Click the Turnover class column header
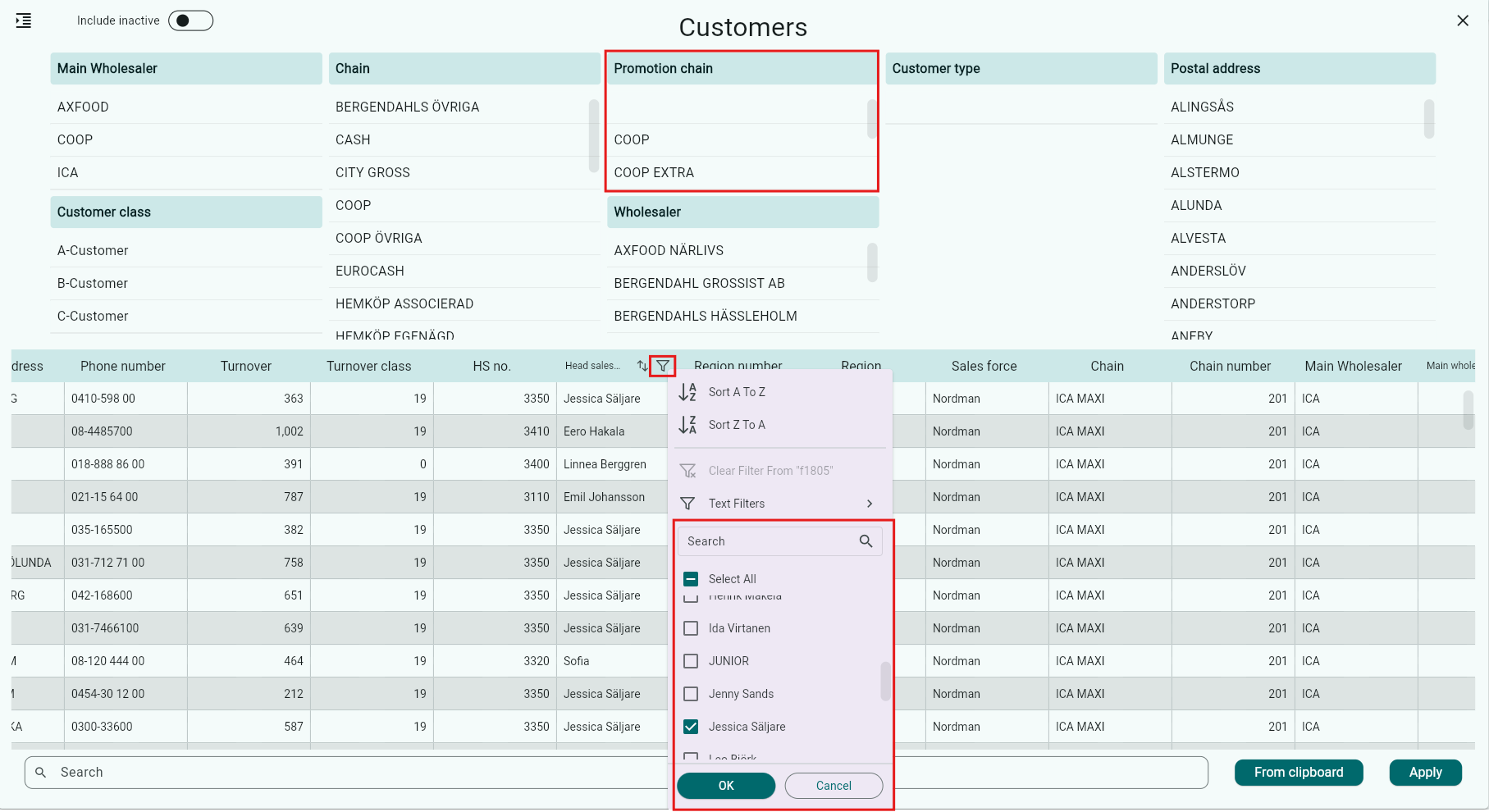 (369, 366)
